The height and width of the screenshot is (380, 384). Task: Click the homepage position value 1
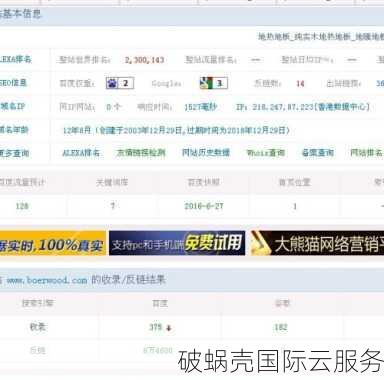pyautogui.click(x=295, y=207)
